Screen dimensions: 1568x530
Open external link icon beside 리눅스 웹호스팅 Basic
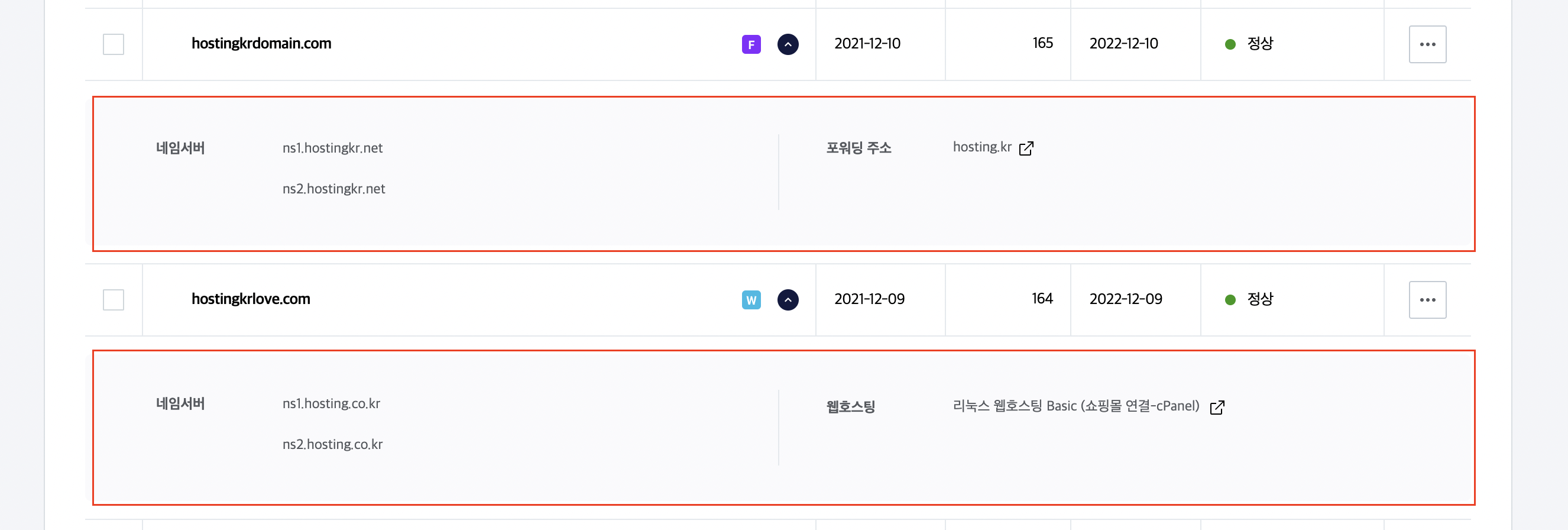pyautogui.click(x=1217, y=407)
